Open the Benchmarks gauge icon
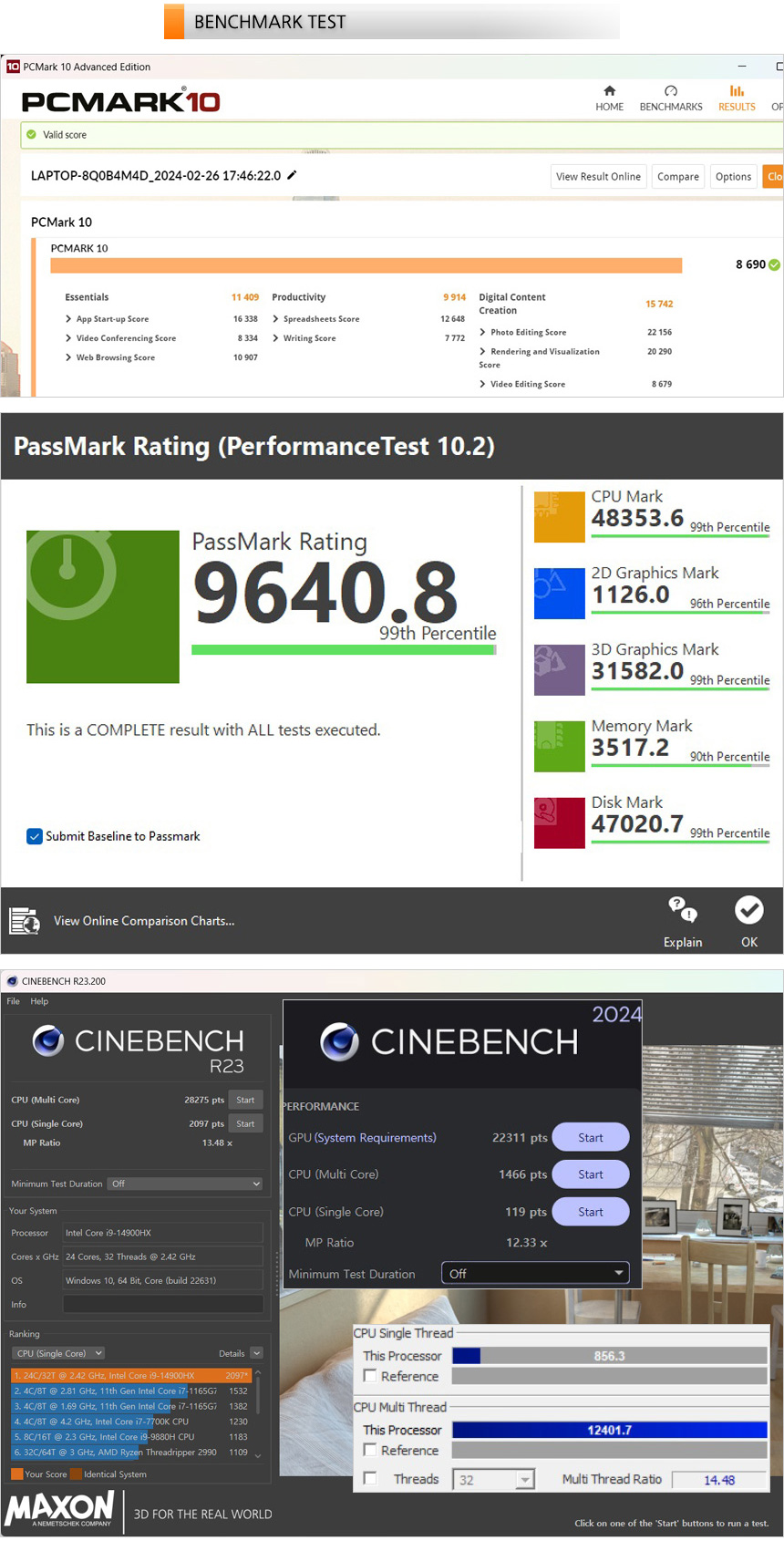 click(x=671, y=91)
